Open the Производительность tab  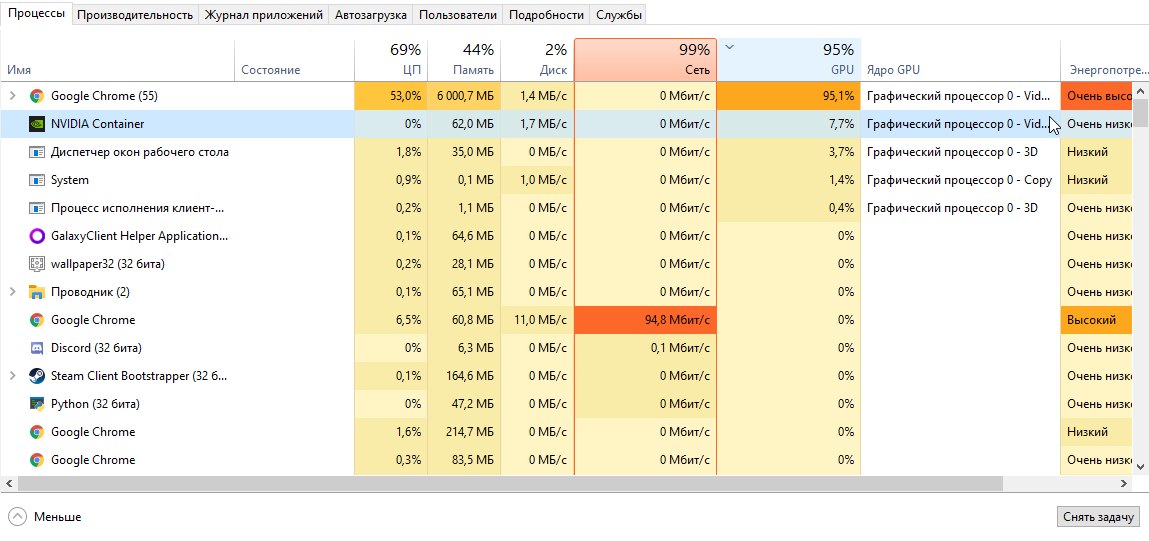(135, 15)
